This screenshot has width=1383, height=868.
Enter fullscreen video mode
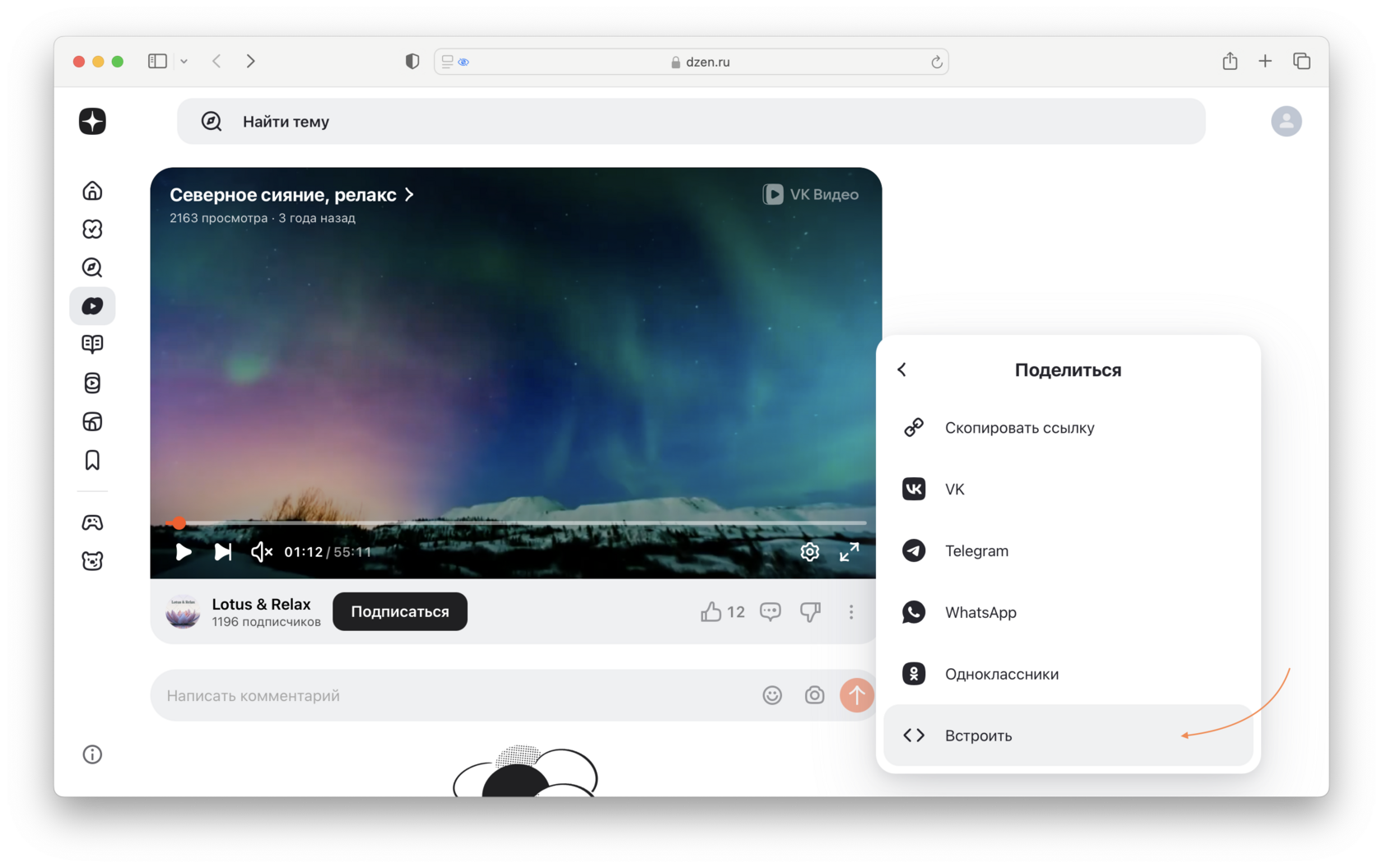click(x=849, y=552)
